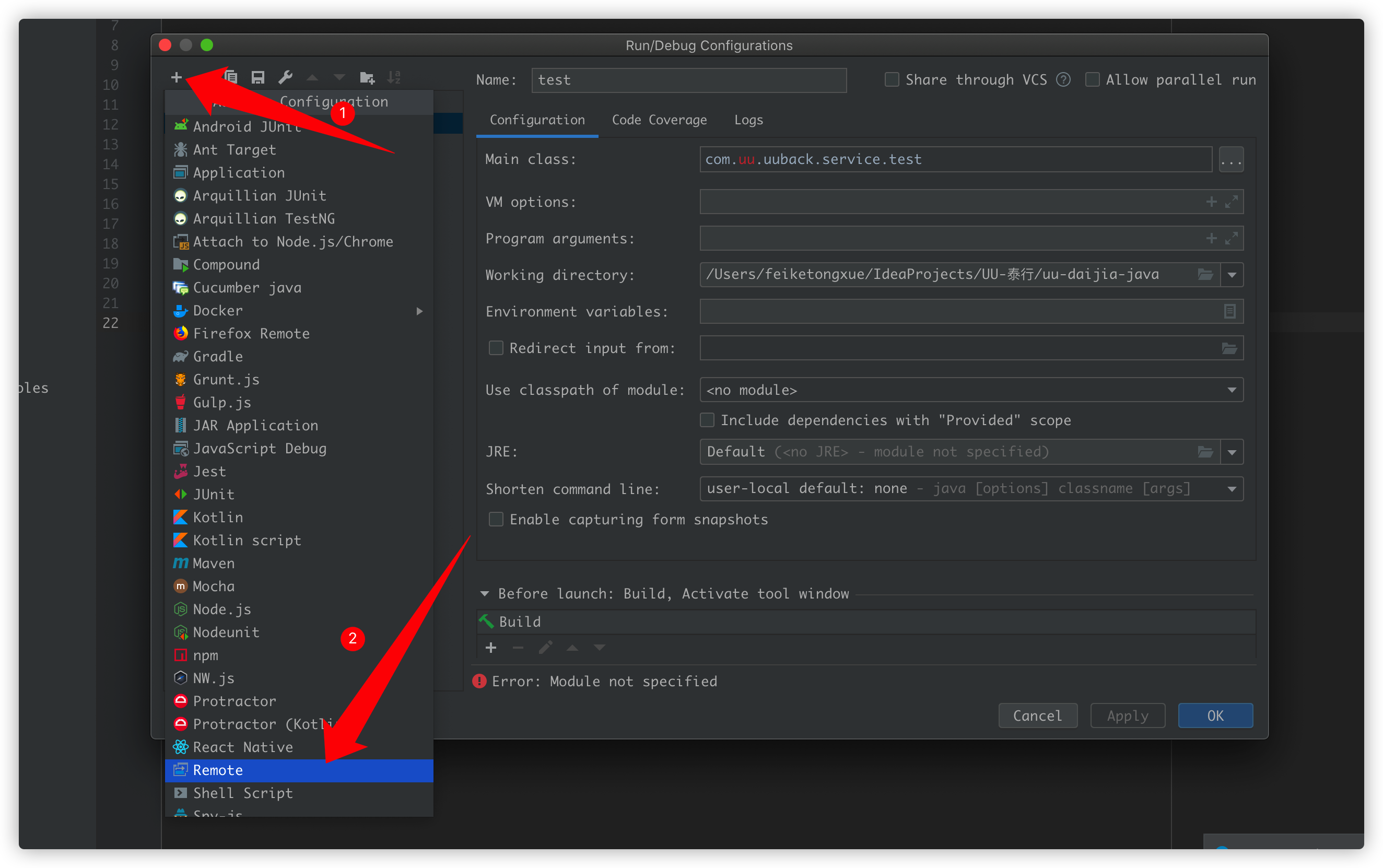Image resolution: width=1383 pixels, height=868 pixels.
Task: Select Gradle configuration type
Action: pos(299,357)
